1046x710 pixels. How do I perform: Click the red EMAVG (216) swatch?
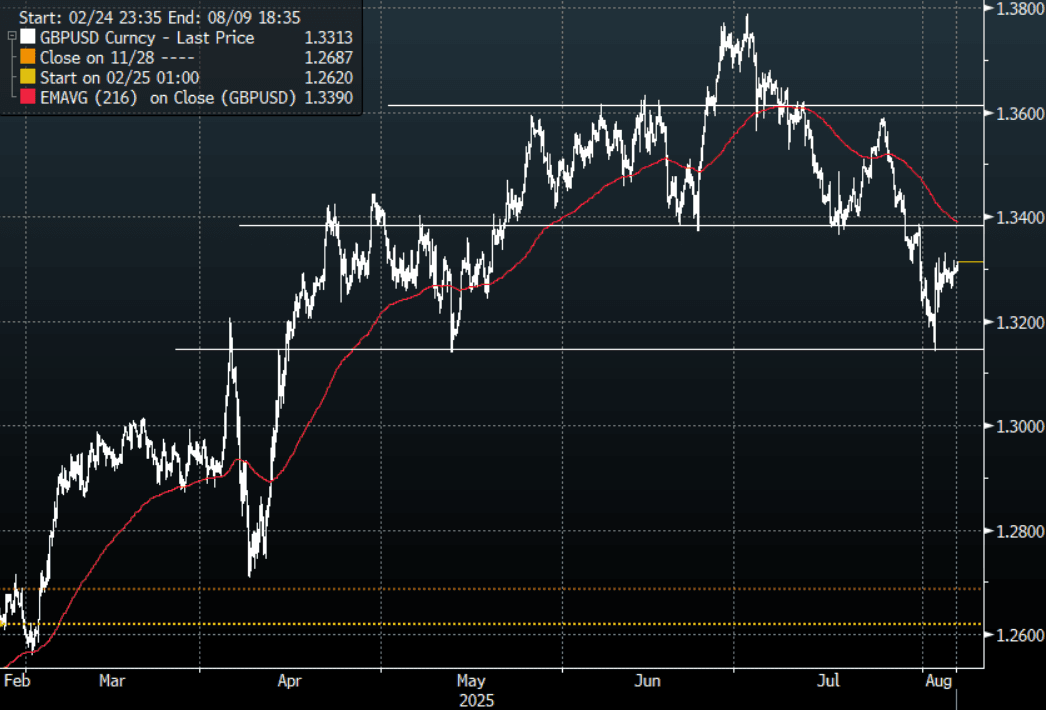[27, 97]
